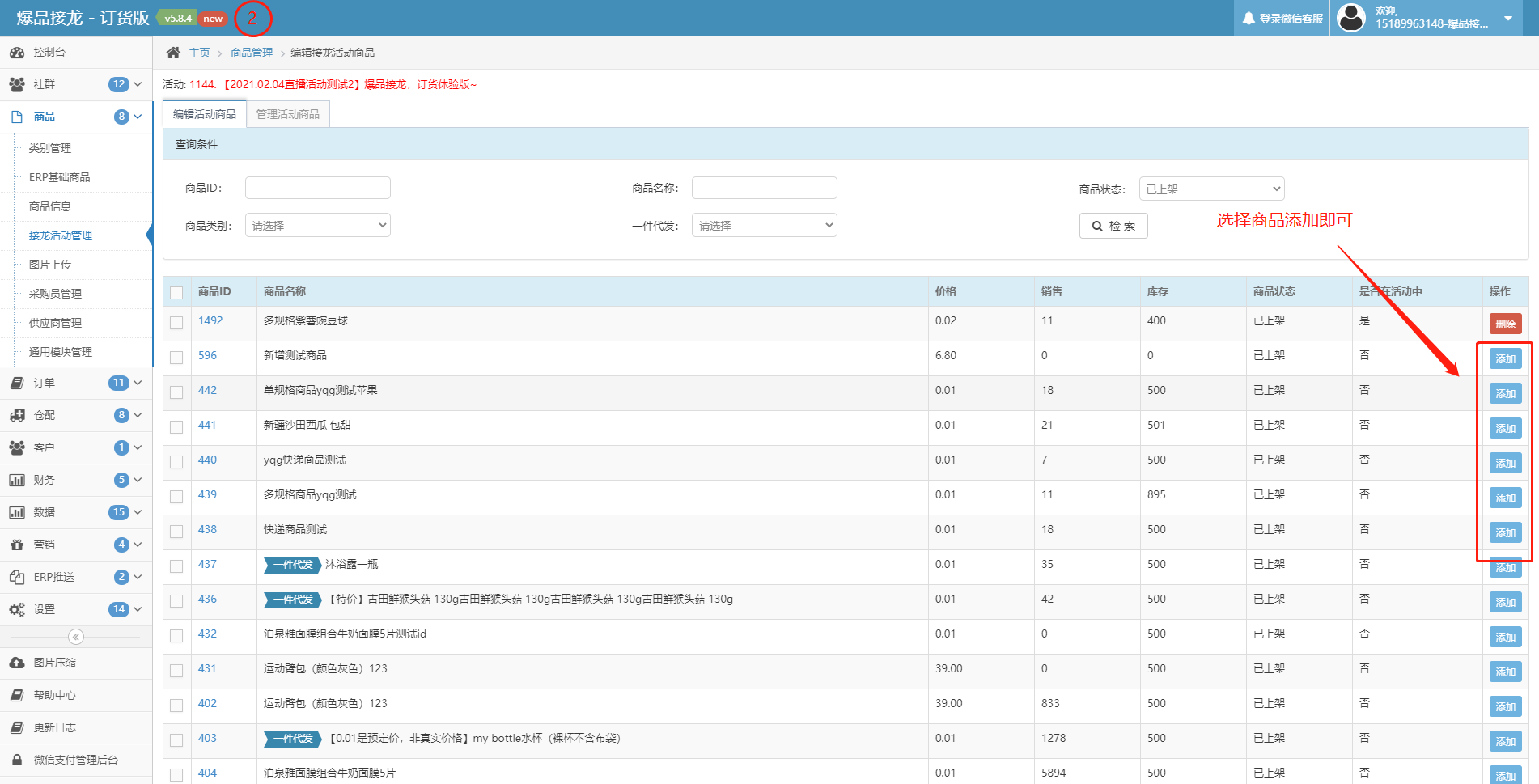Open ERP基础商品 in the sidebar
The height and width of the screenshot is (784, 1539).
[x=60, y=177]
